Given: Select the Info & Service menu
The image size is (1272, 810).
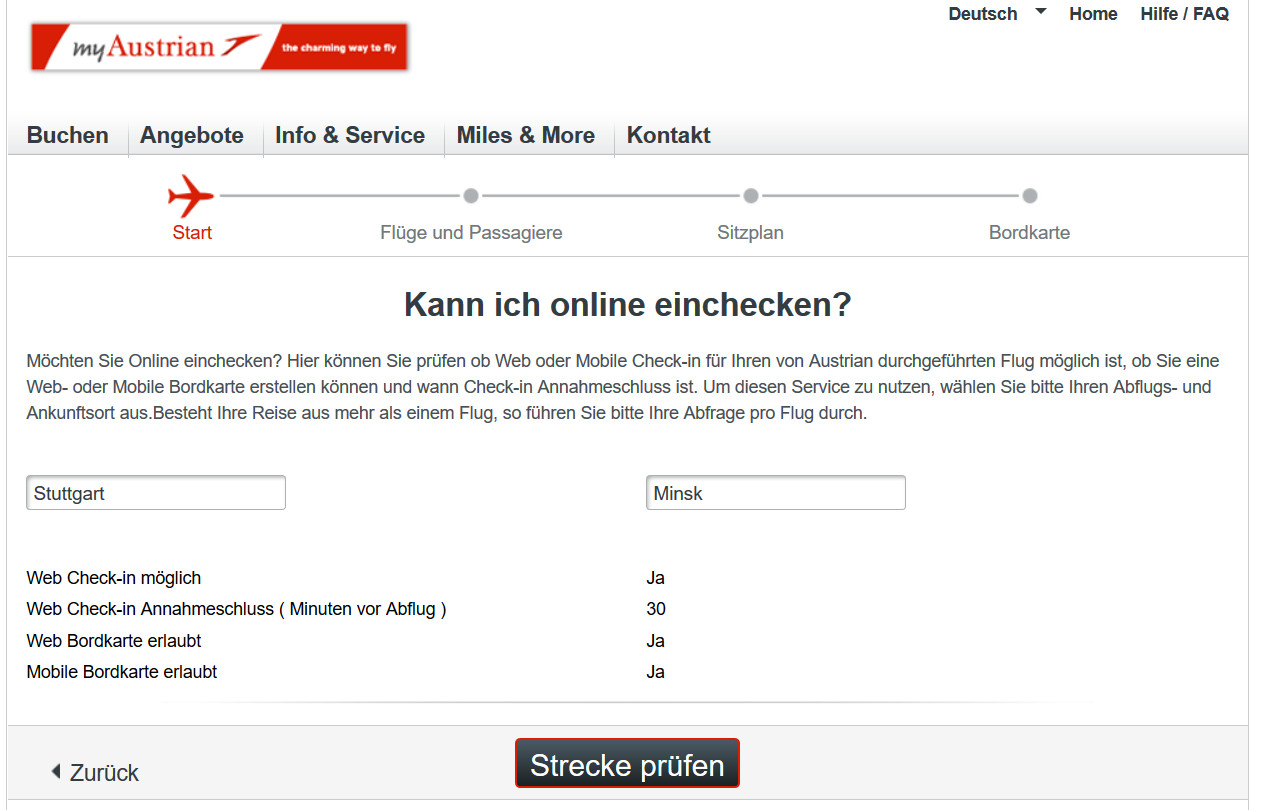Looking at the screenshot, I should (350, 136).
